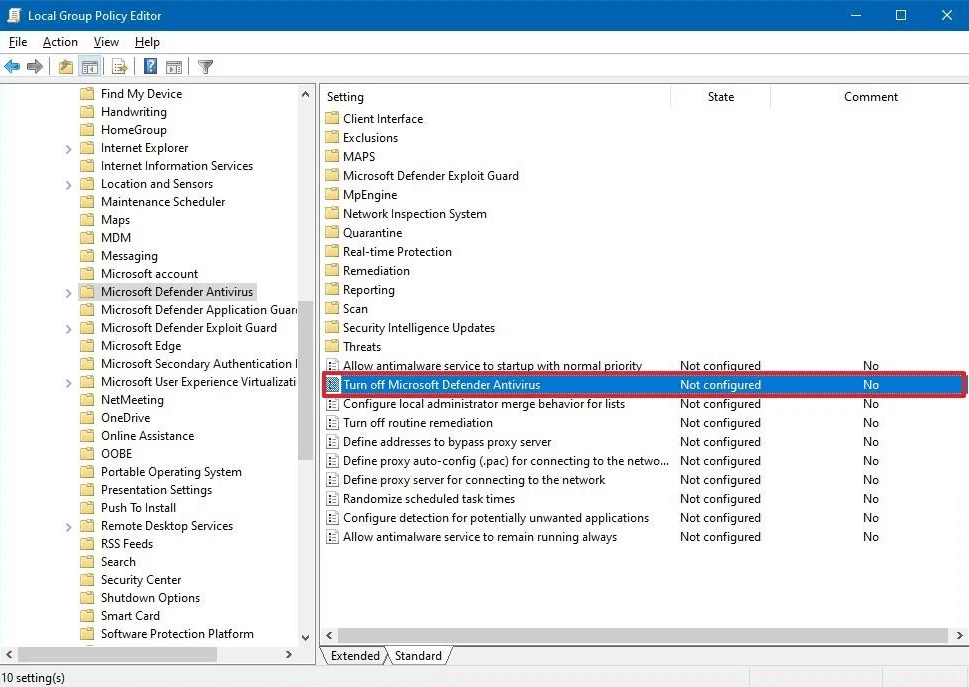Switch to the Standard tab

418,655
